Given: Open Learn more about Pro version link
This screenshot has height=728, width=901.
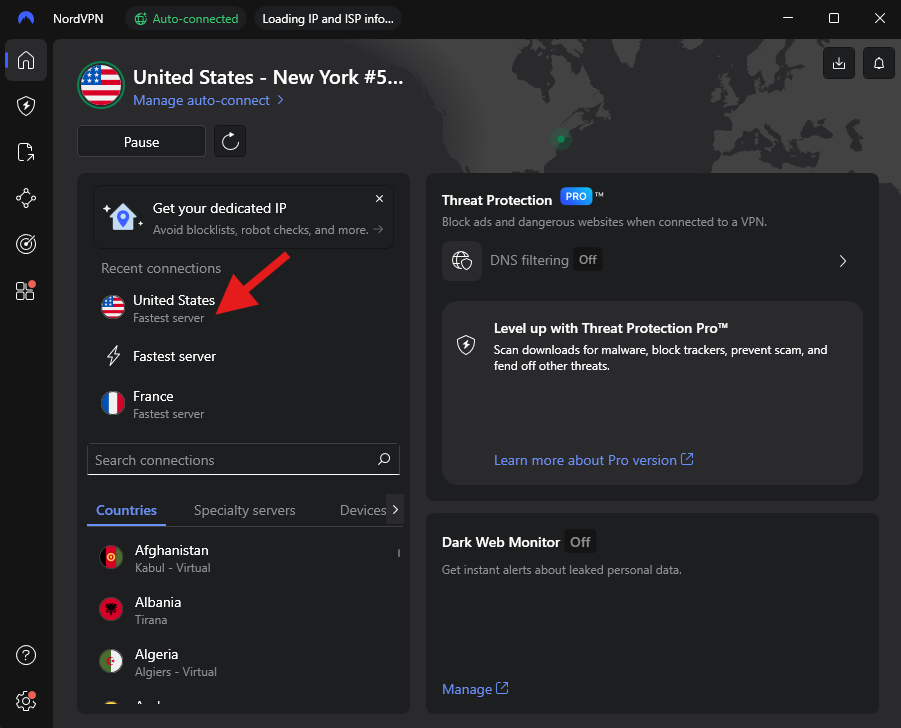Looking at the screenshot, I should tap(594, 460).
